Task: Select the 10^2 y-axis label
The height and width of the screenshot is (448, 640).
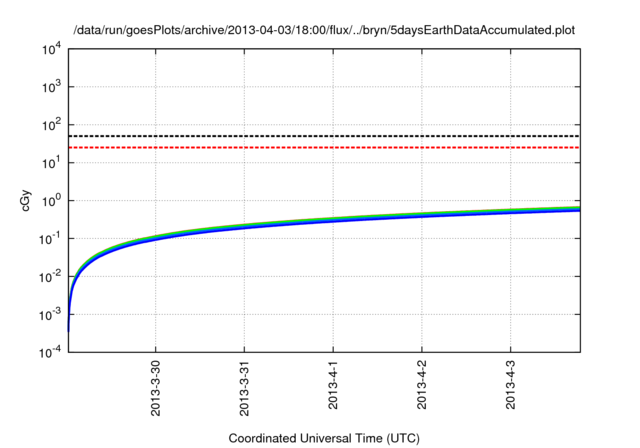Action: [x=52, y=125]
